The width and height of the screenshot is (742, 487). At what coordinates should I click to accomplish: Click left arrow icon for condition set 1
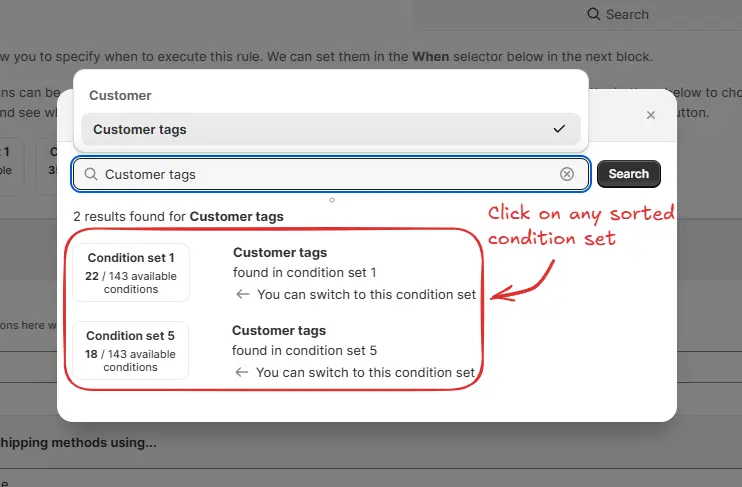[242, 294]
